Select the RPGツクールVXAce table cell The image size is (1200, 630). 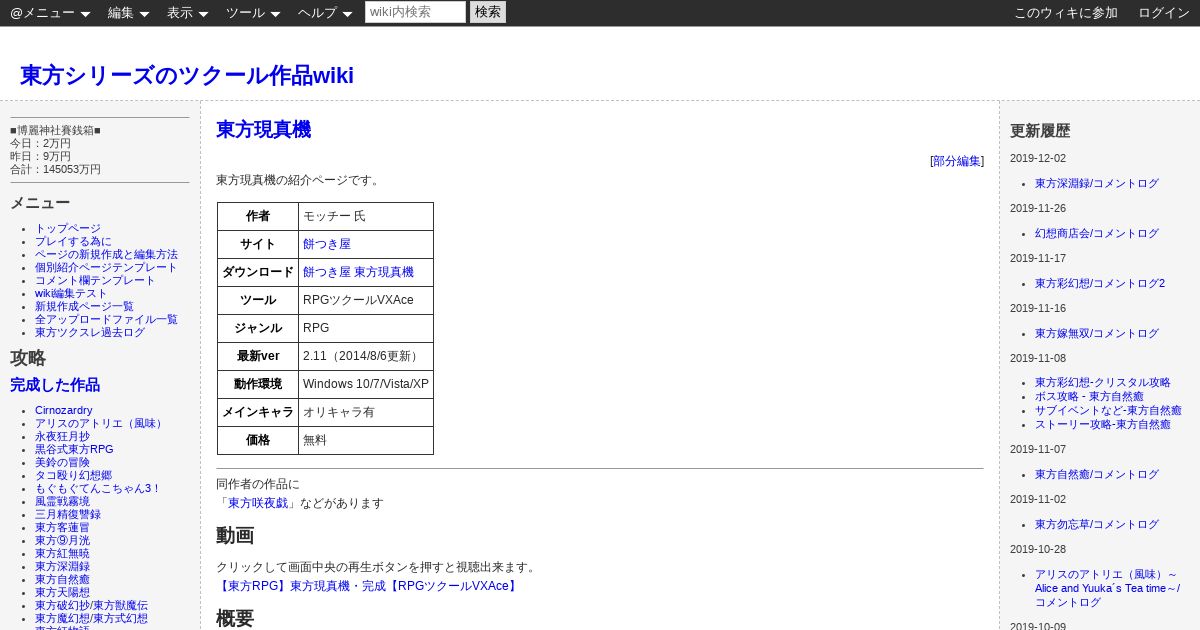[x=366, y=300]
